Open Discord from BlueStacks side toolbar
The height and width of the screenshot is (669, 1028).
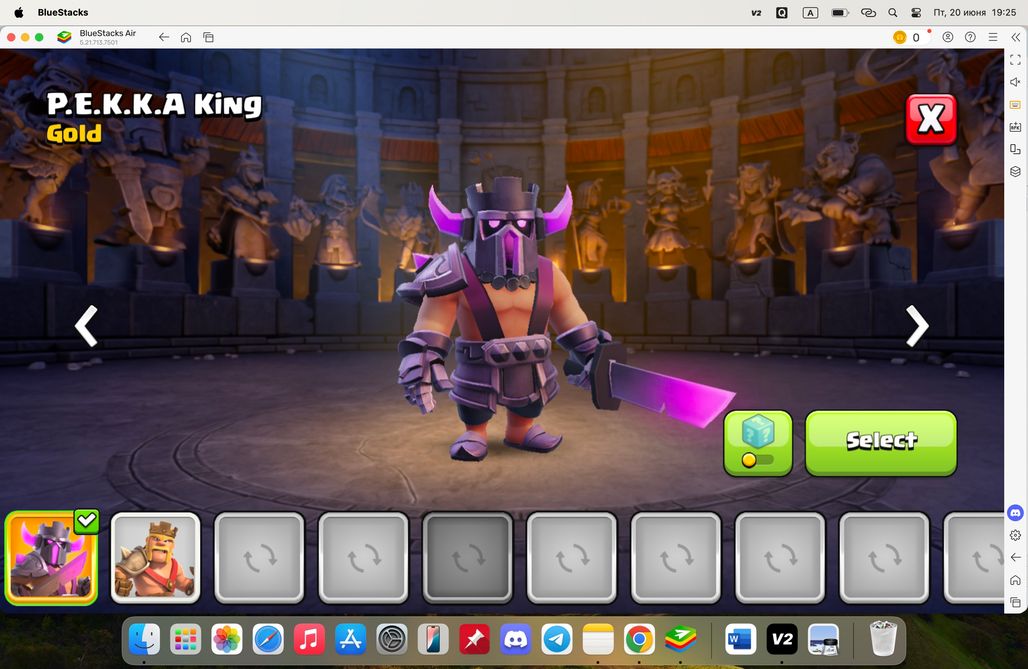tap(1016, 513)
